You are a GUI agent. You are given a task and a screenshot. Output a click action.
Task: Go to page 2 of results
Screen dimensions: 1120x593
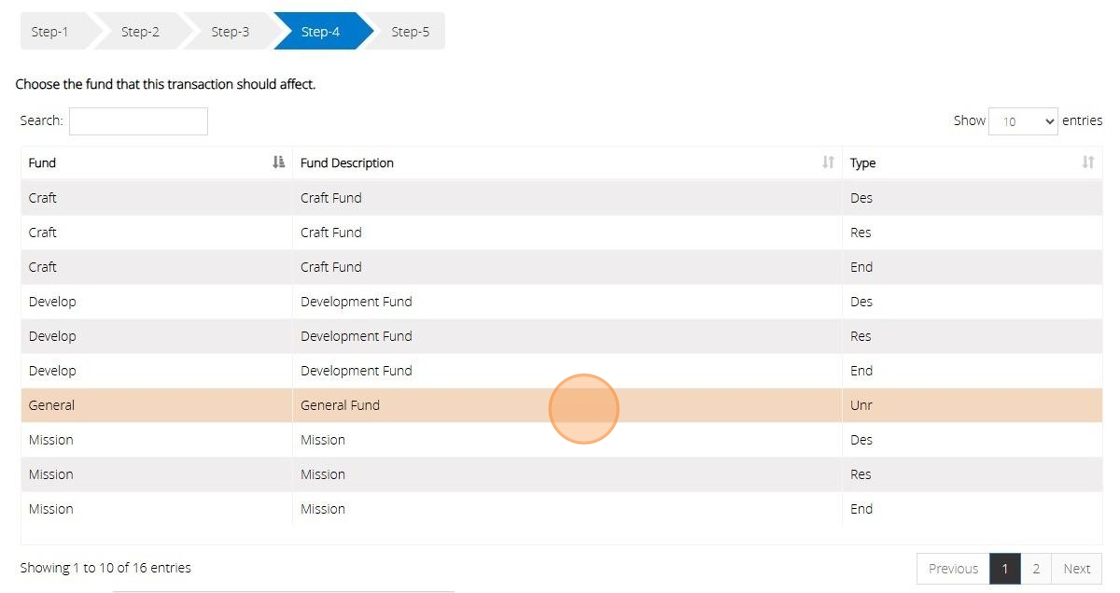pyautogui.click(x=1036, y=569)
